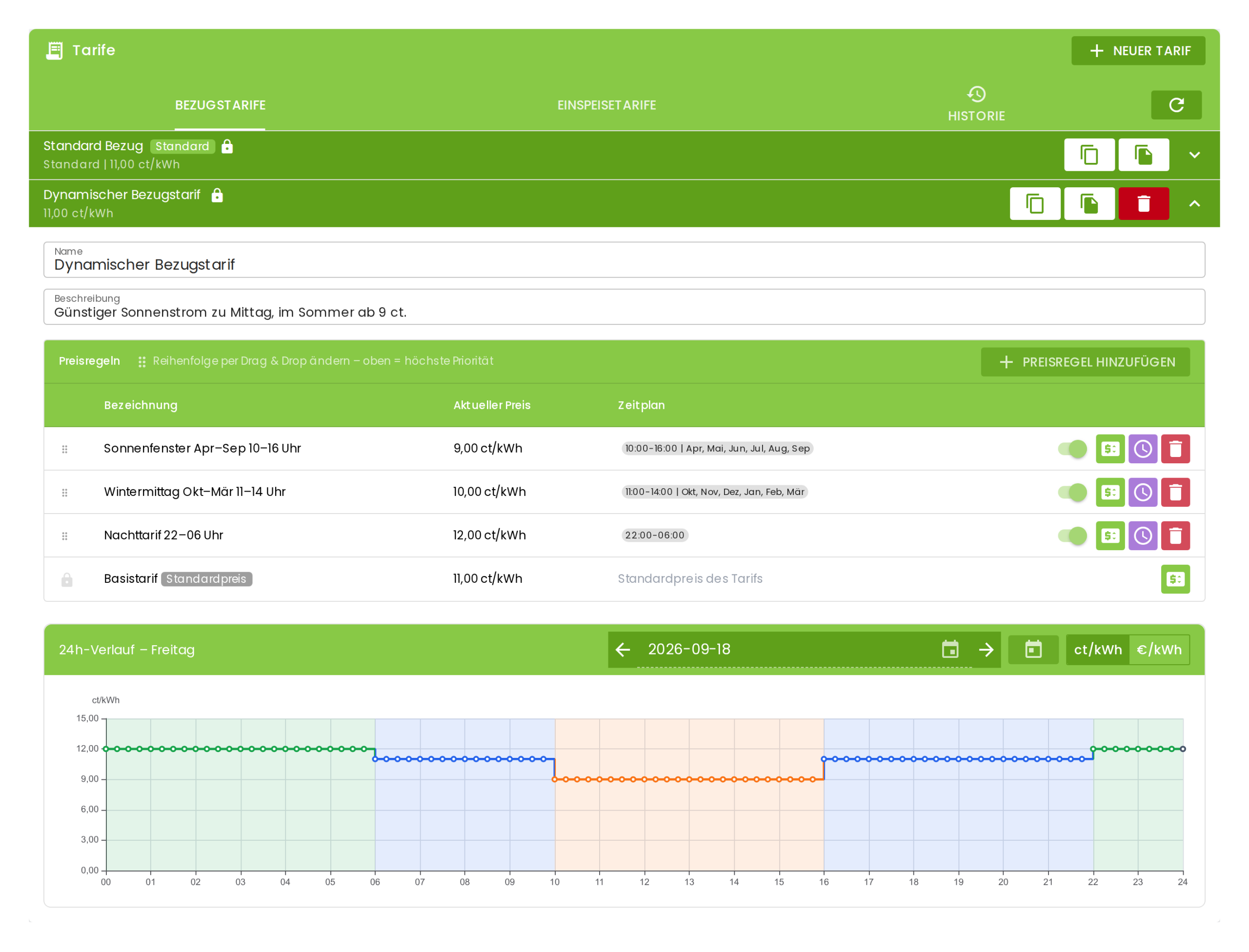
Task: Switch chart unit to ct/kWh
Action: pyautogui.click(x=1098, y=650)
